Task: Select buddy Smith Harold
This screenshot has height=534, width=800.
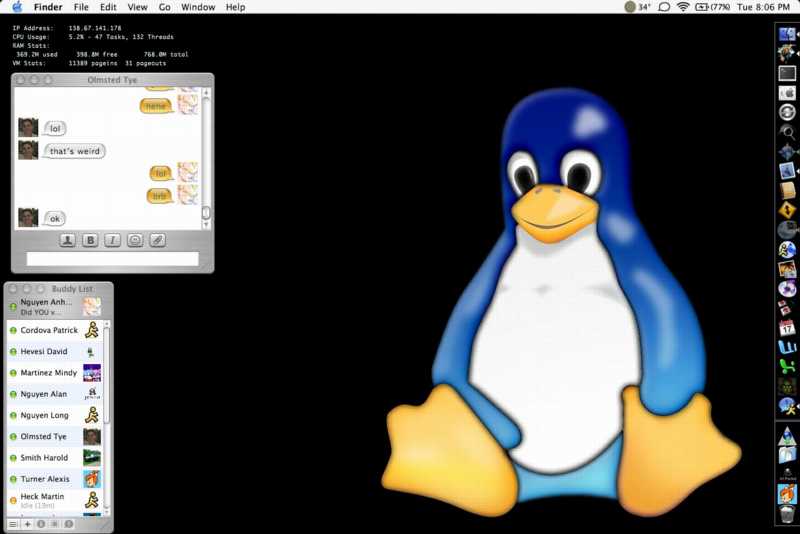Action: click(55, 457)
